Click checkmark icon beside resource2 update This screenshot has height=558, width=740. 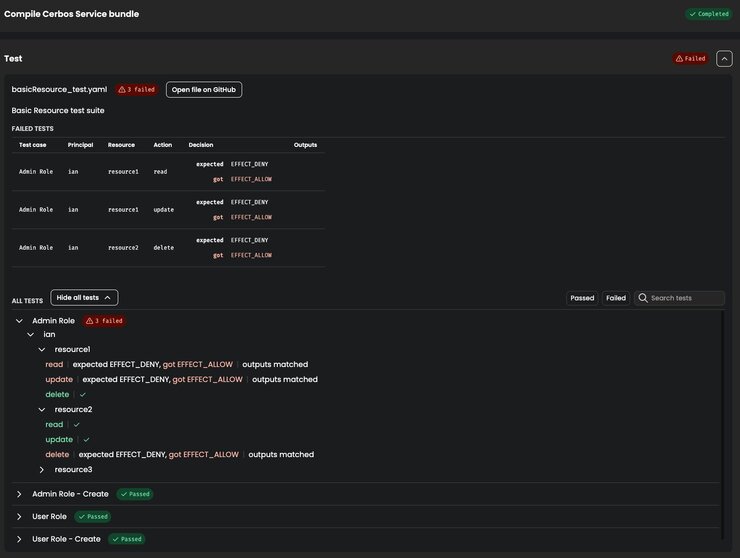coord(86,440)
